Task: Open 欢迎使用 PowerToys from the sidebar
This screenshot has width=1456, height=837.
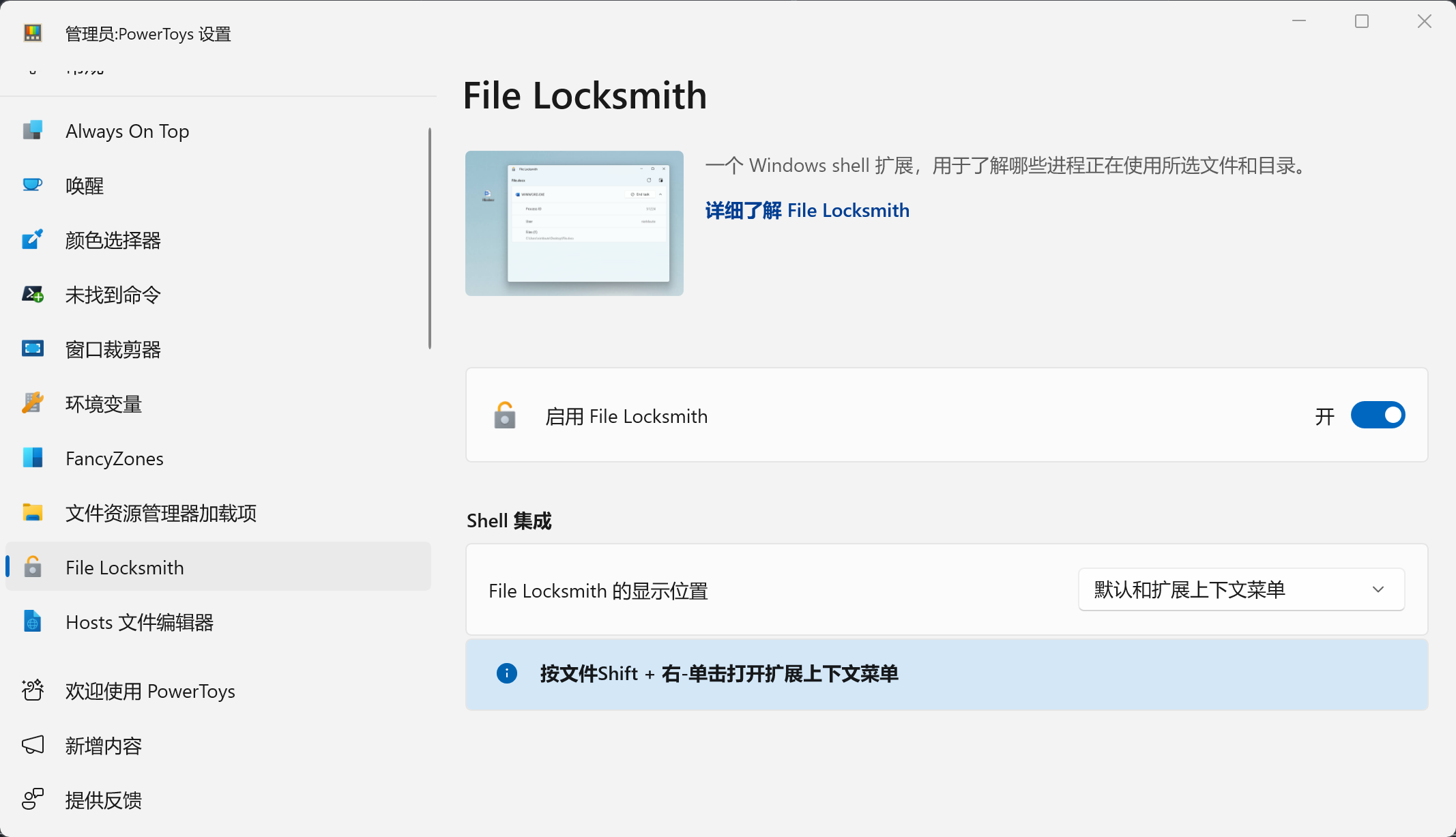Action: point(150,690)
